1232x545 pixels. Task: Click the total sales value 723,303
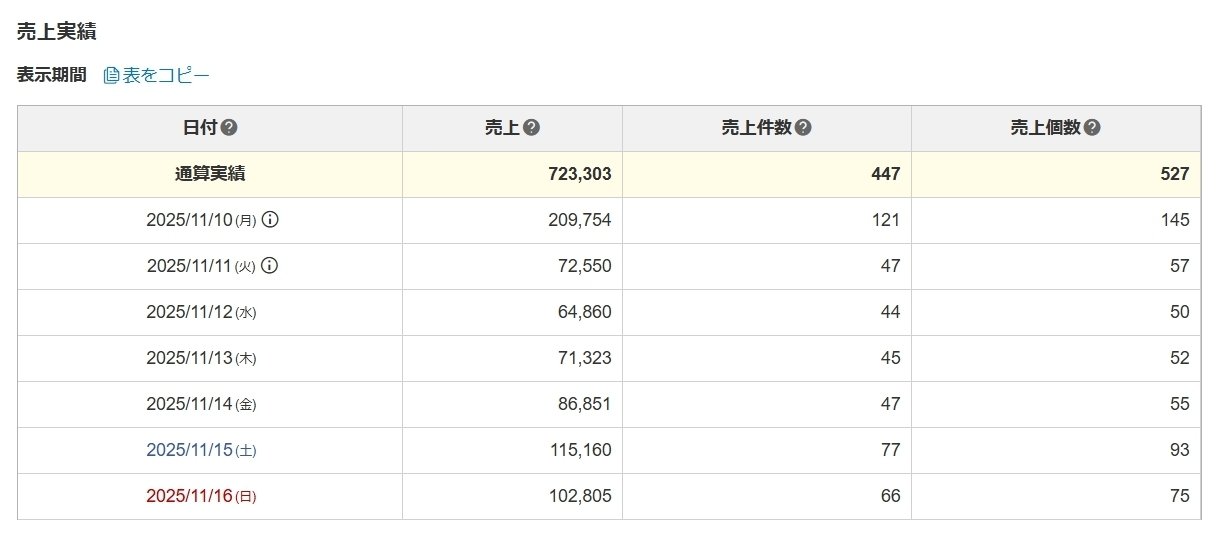pyautogui.click(x=580, y=174)
